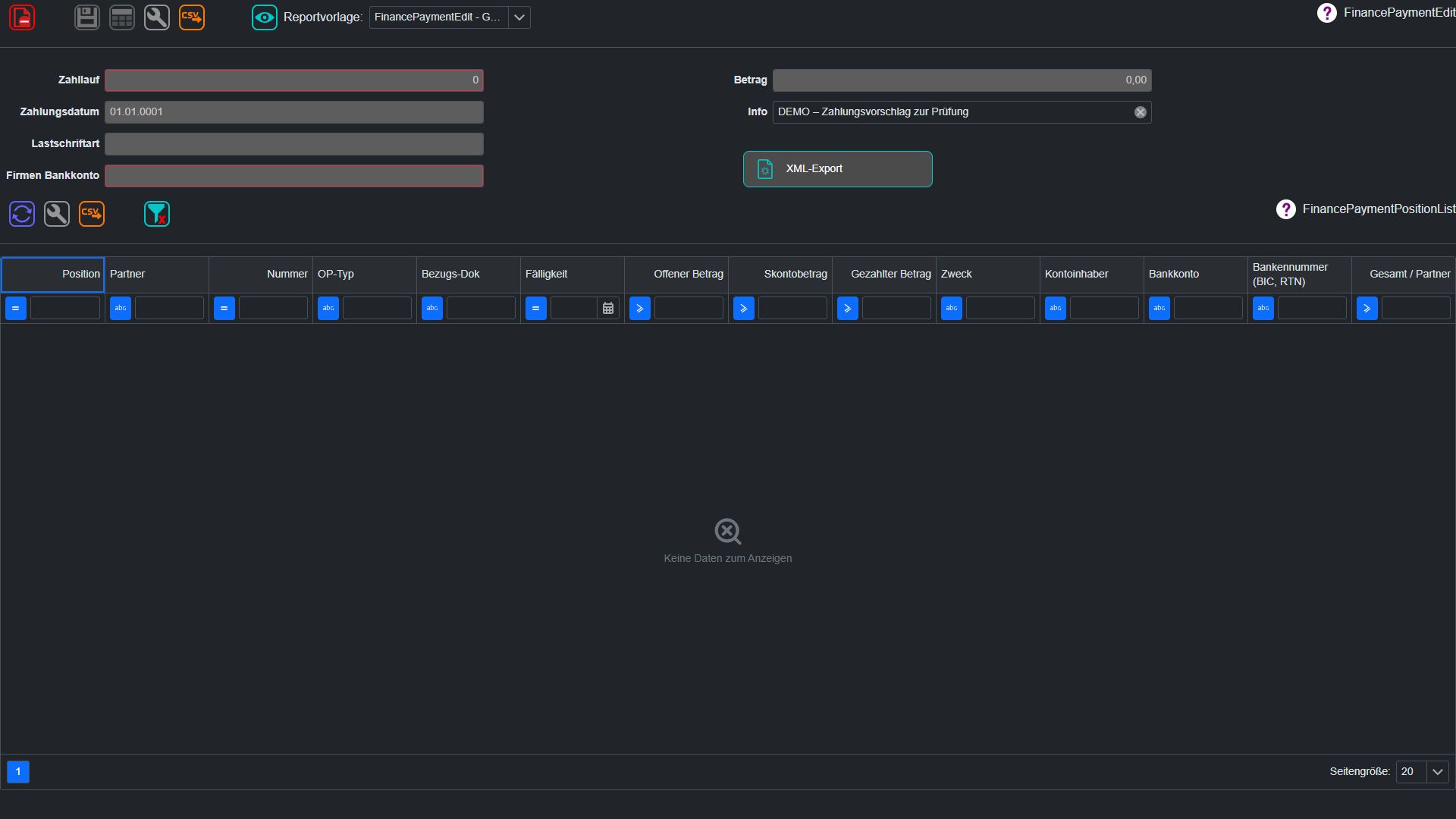Click the Lastschriftart field
The height and width of the screenshot is (819, 1456).
[294, 144]
